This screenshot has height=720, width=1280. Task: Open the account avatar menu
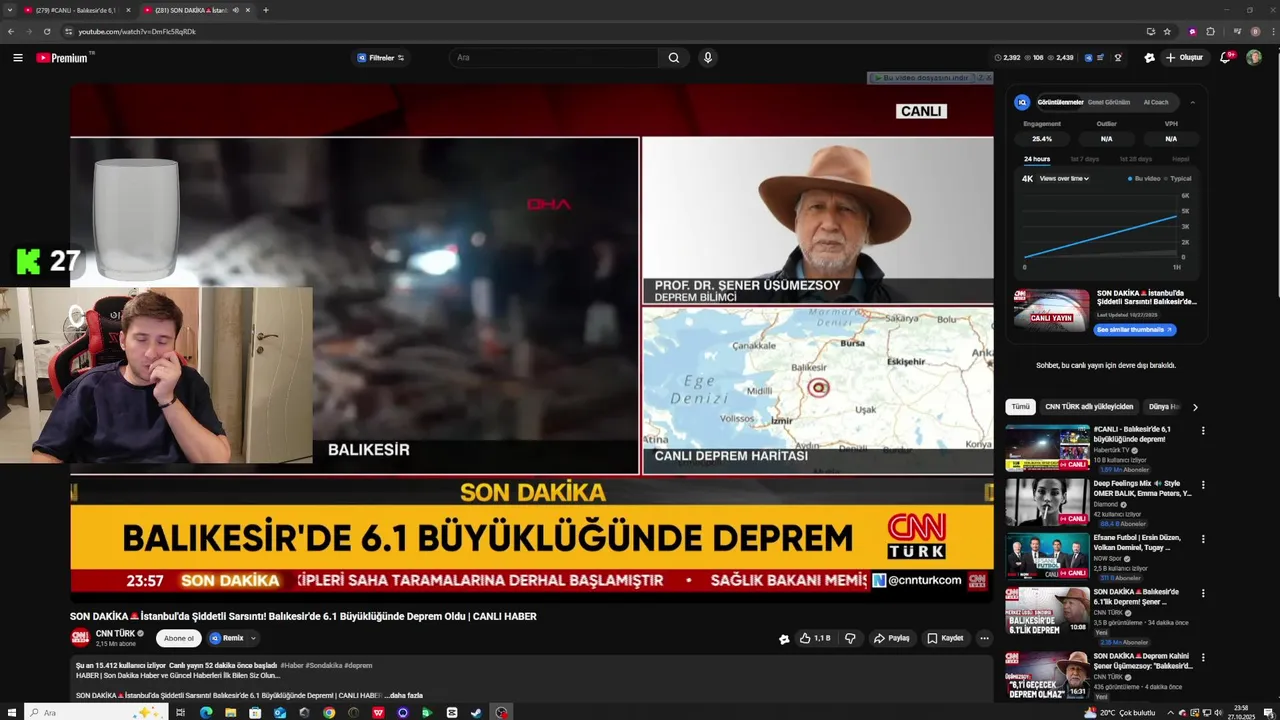point(1254,58)
